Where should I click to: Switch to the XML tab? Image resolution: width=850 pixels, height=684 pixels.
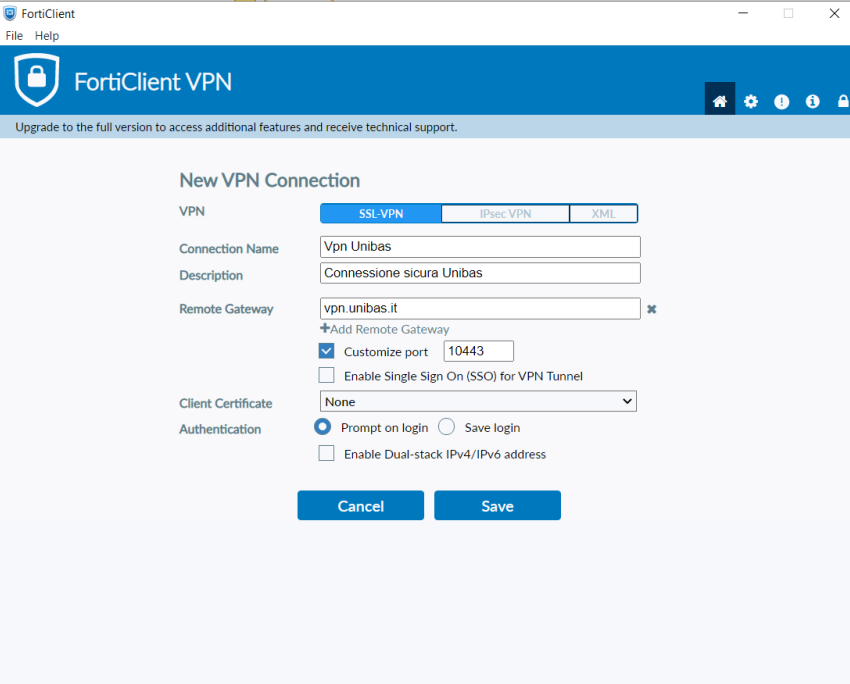coord(603,214)
